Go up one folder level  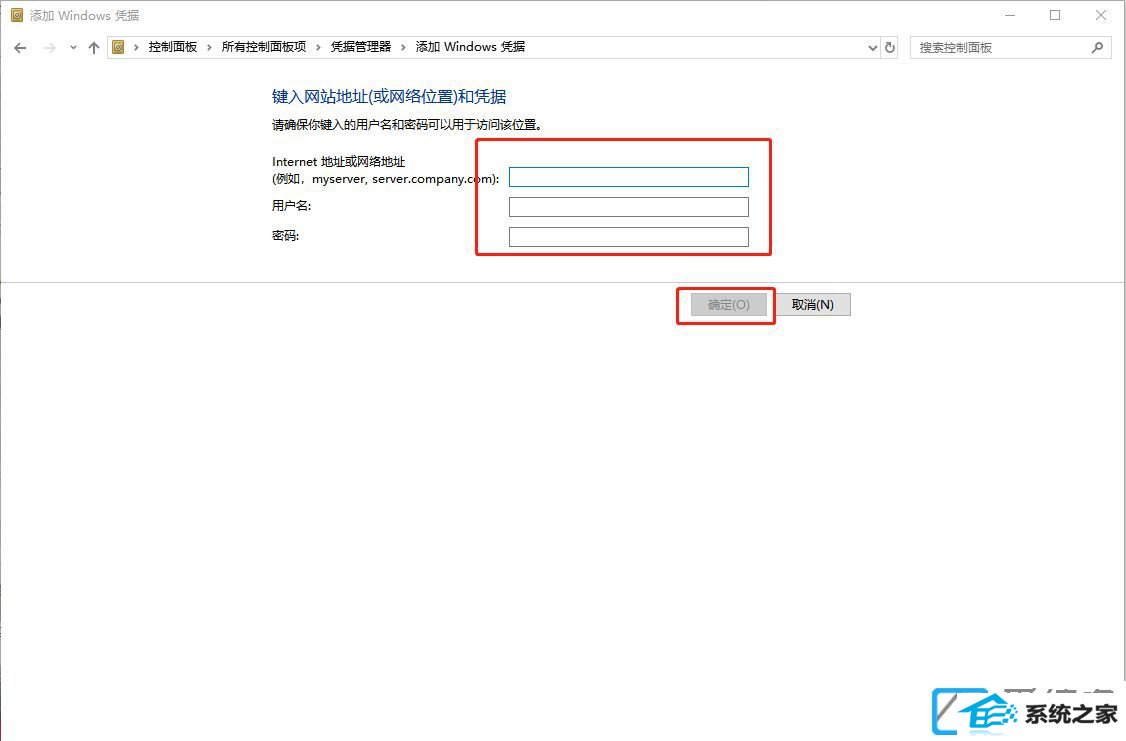click(x=93, y=48)
